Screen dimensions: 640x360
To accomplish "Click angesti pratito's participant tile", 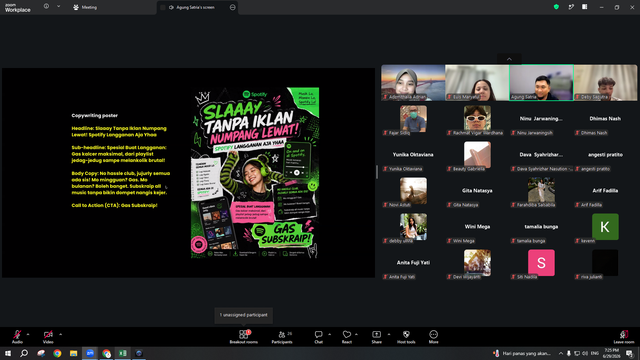I will pyautogui.click(x=605, y=155).
